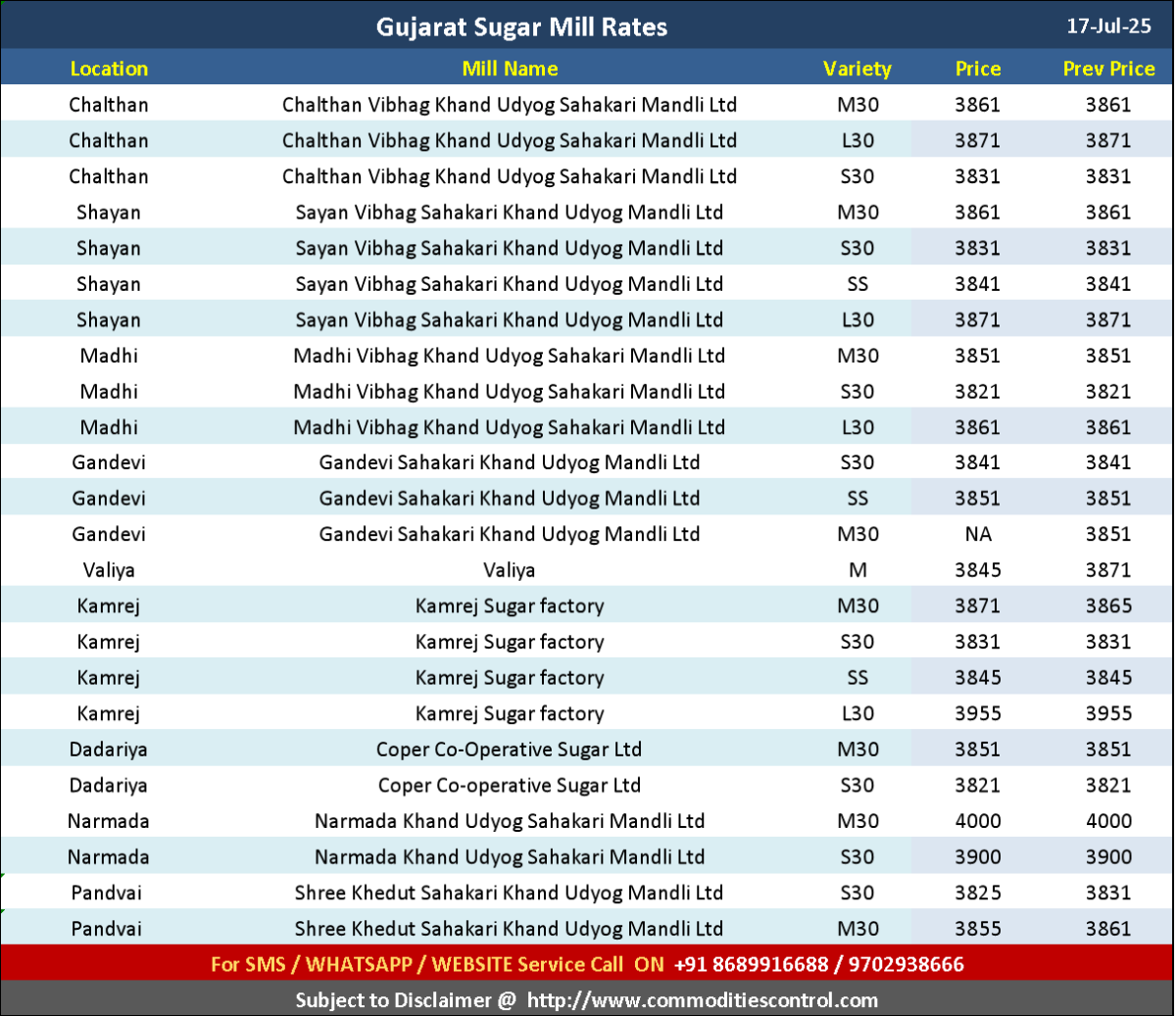This screenshot has width=1176, height=1016.
Task: Click the 17-Jul-25 date in title bar
Action: (1108, 26)
